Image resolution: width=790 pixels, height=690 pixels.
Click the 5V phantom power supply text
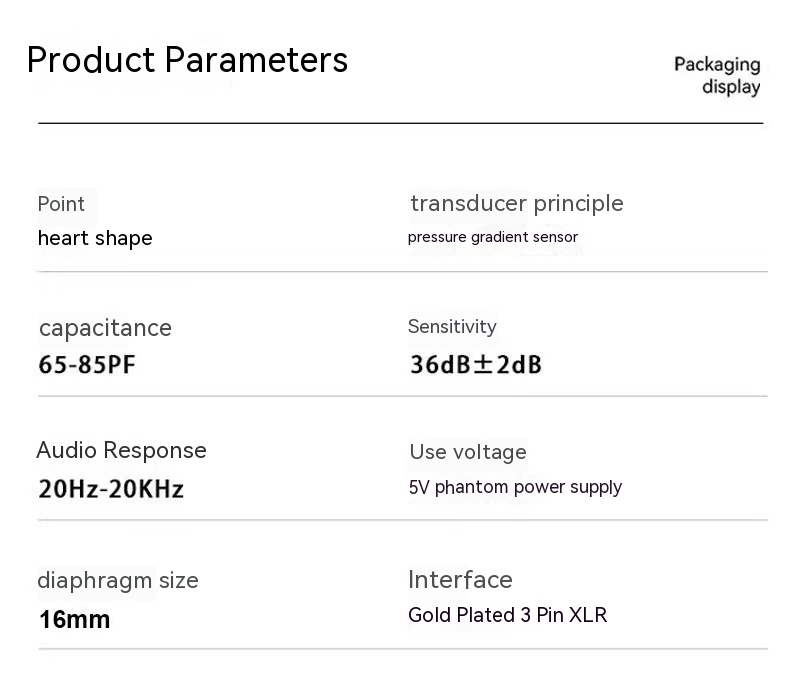(515, 488)
